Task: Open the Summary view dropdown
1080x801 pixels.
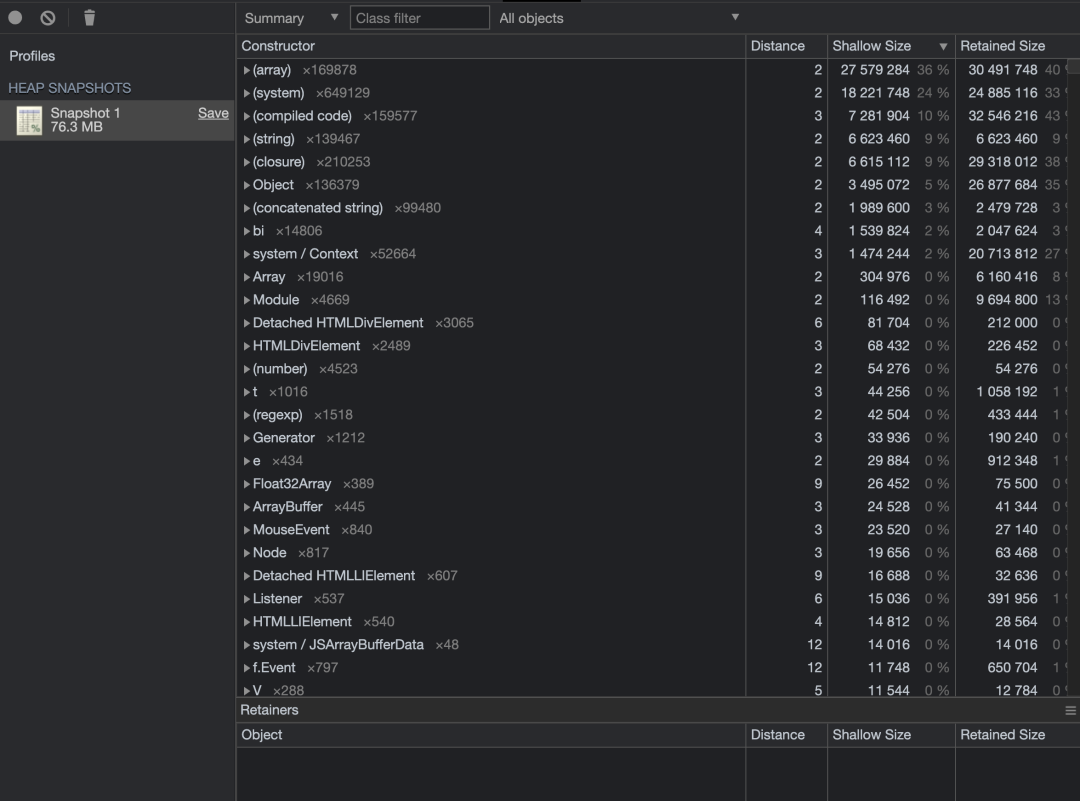Action: 291,18
